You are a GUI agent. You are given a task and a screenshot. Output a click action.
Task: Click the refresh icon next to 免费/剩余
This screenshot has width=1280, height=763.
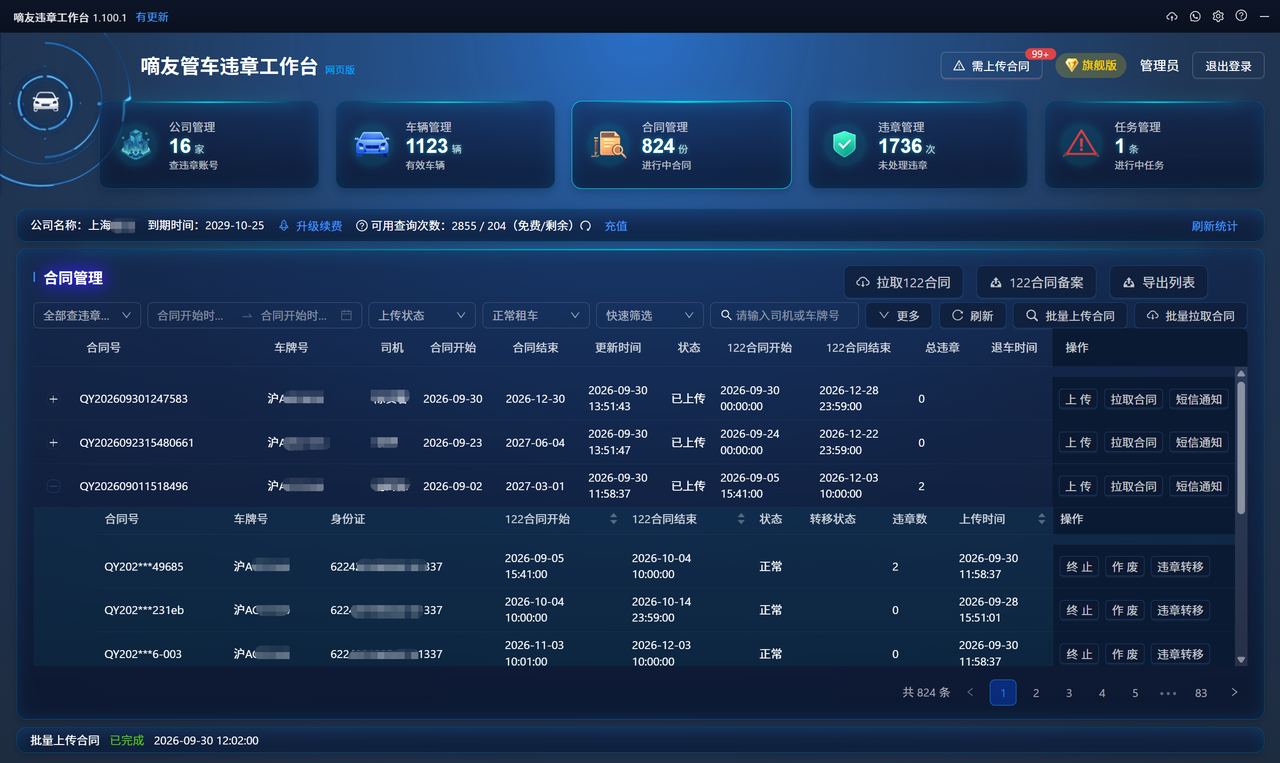(586, 226)
